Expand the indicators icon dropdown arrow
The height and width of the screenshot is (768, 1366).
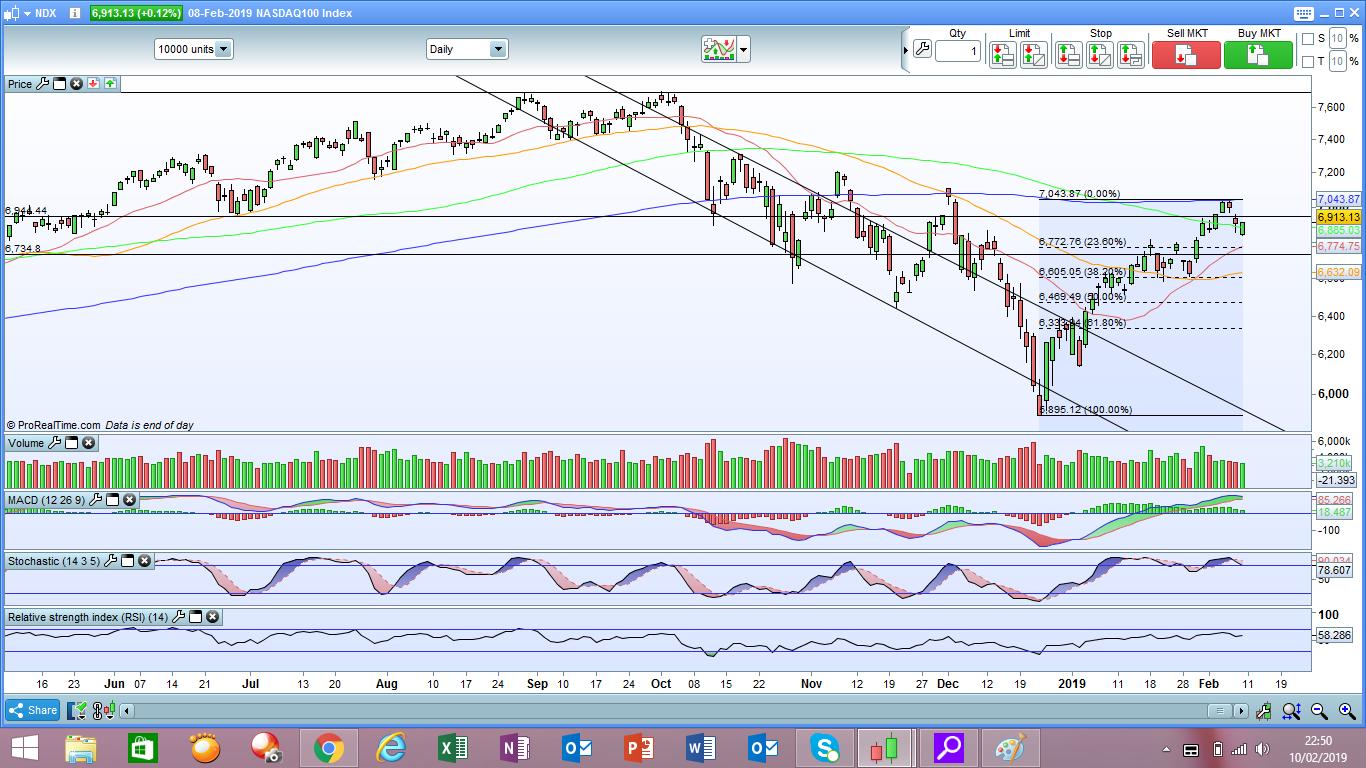[744, 50]
